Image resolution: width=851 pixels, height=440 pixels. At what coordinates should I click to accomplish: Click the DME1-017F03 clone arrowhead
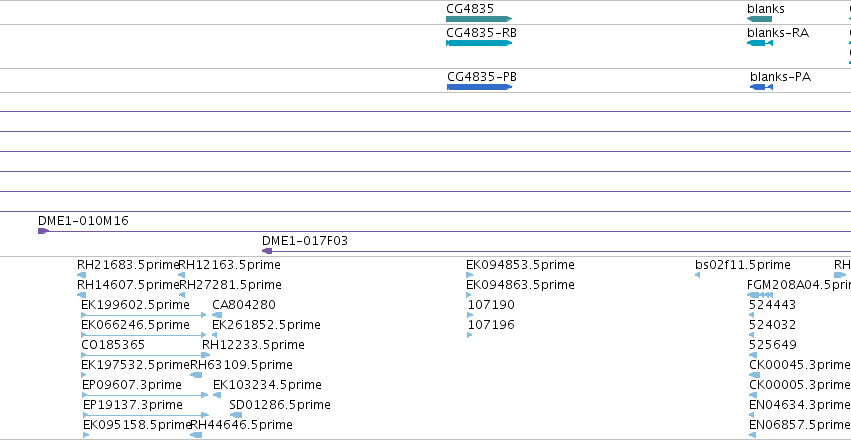point(267,251)
